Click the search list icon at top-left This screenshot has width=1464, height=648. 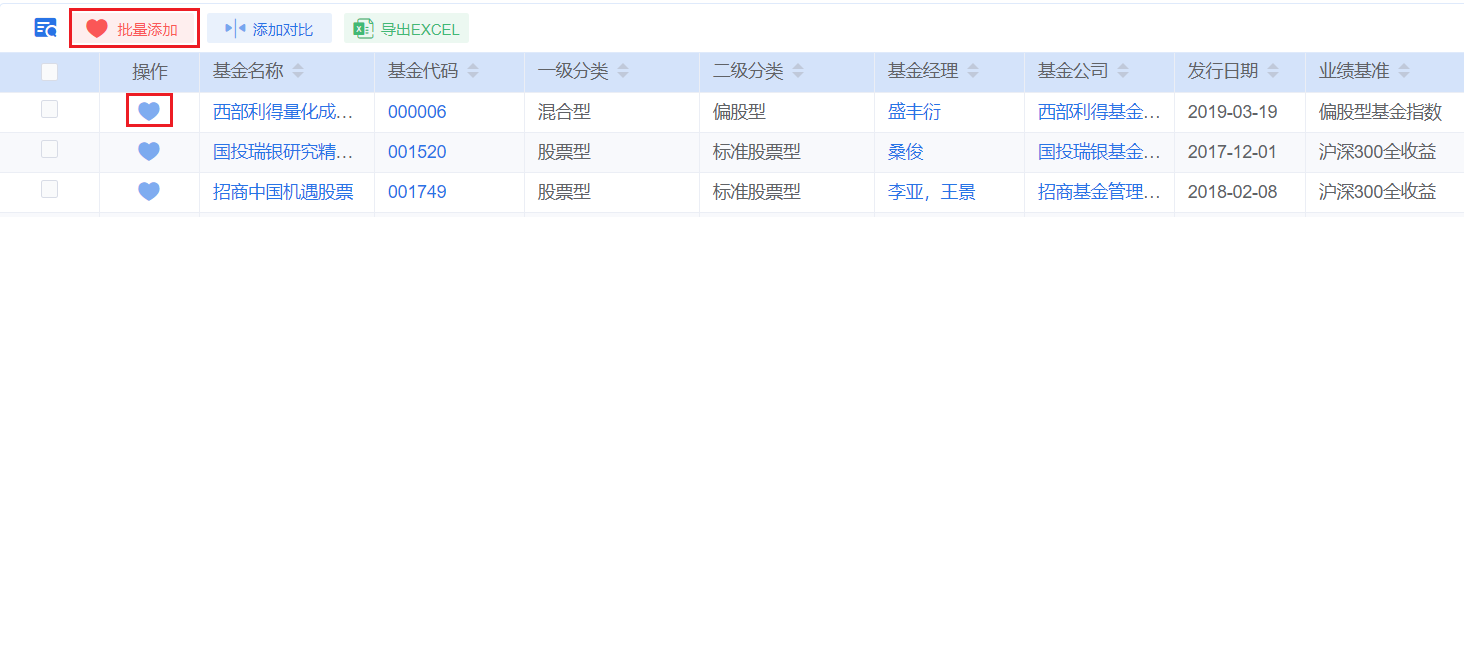(x=45, y=28)
